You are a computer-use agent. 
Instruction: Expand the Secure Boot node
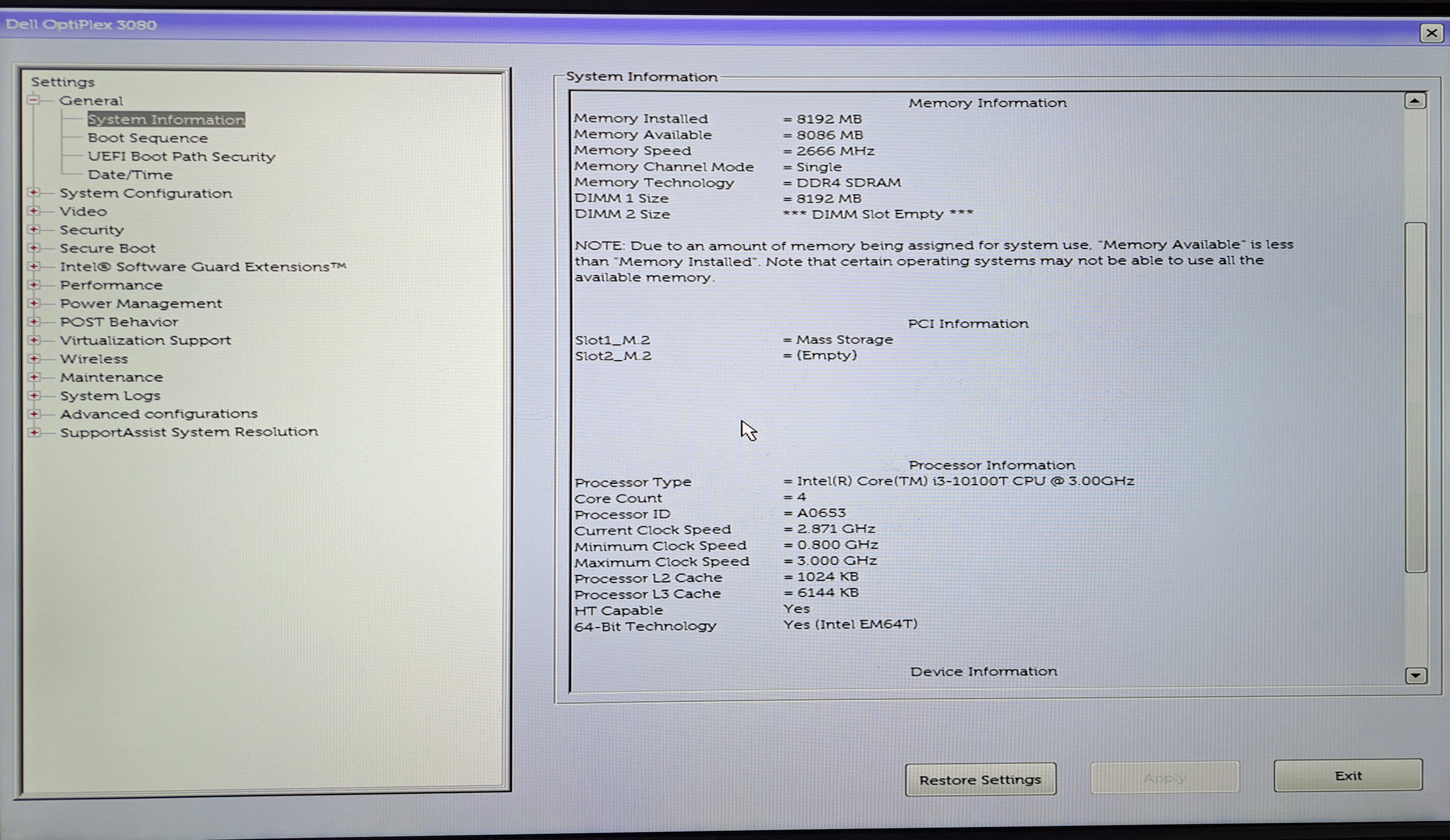(x=33, y=248)
